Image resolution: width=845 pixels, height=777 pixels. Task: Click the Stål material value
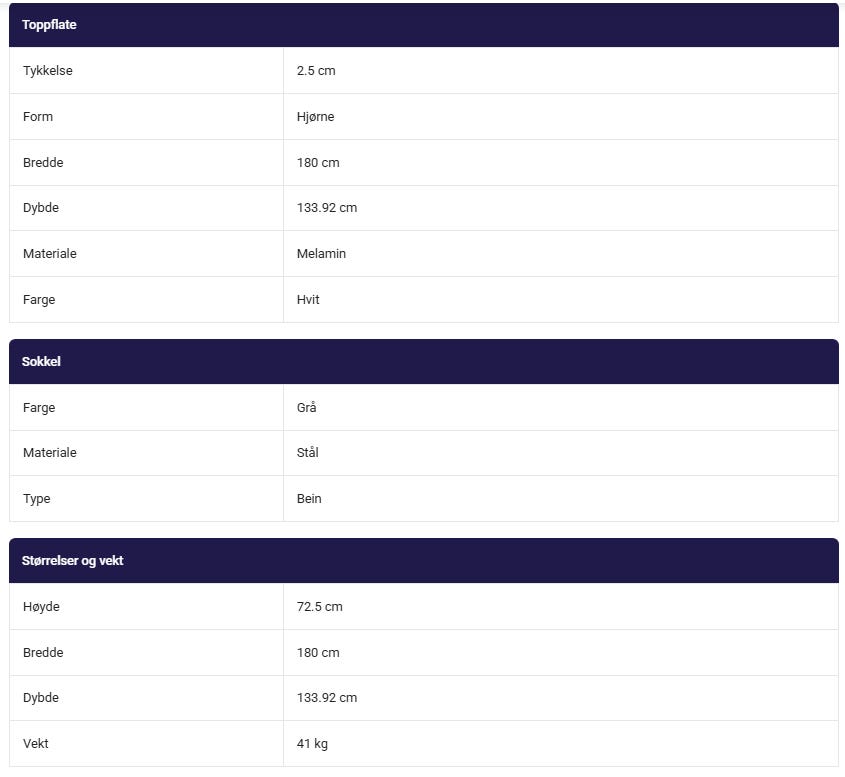point(307,453)
